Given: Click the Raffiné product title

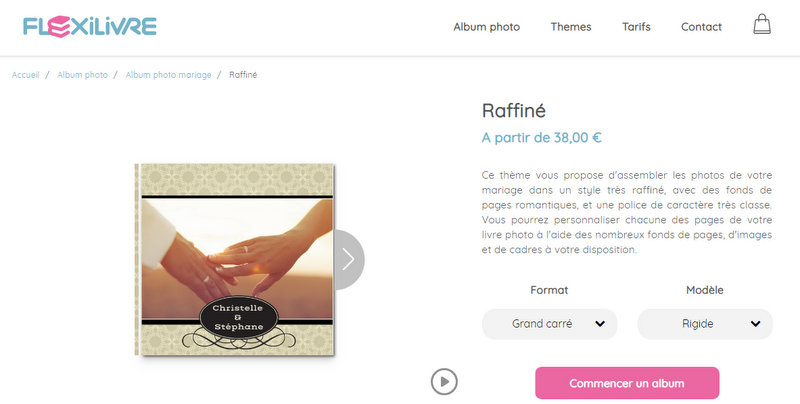Looking at the screenshot, I should click(x=514, y=111).
